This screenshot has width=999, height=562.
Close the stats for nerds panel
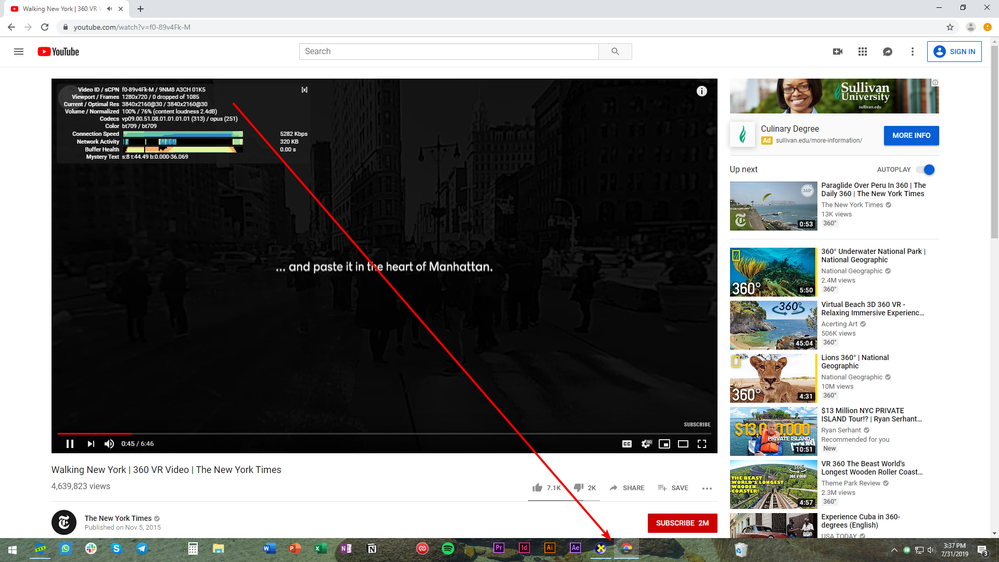tap(305, 90)
